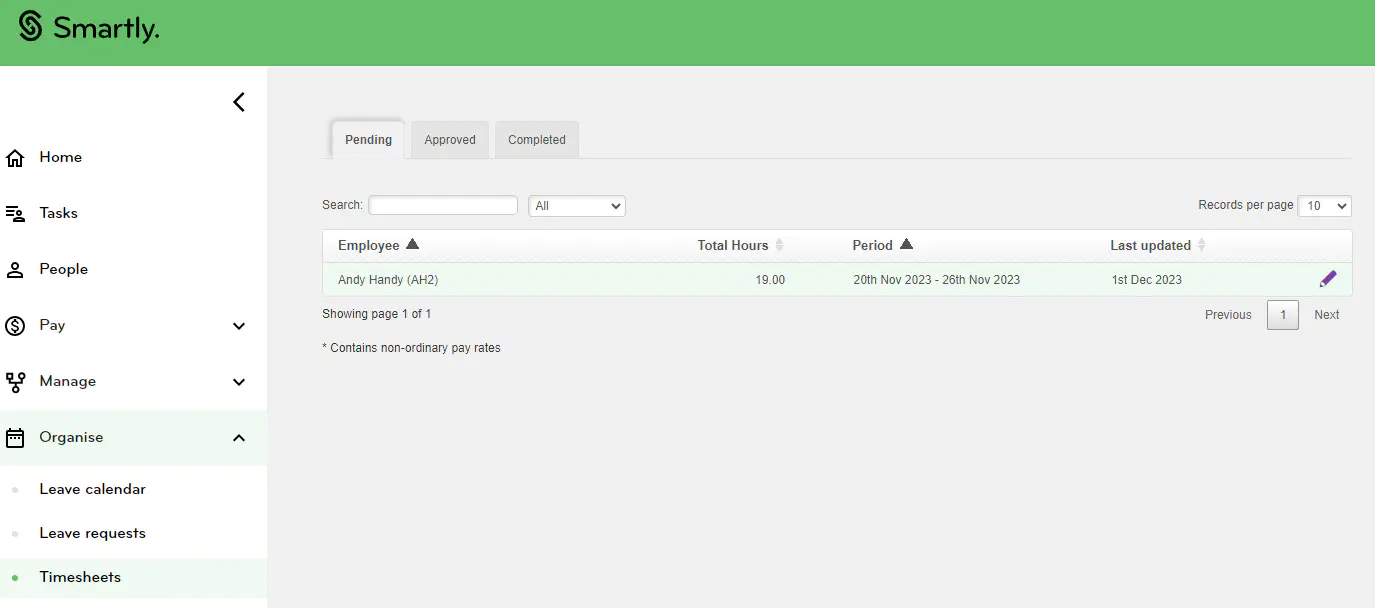Click the Home icon in the sidebar

[x=15, y=156]
